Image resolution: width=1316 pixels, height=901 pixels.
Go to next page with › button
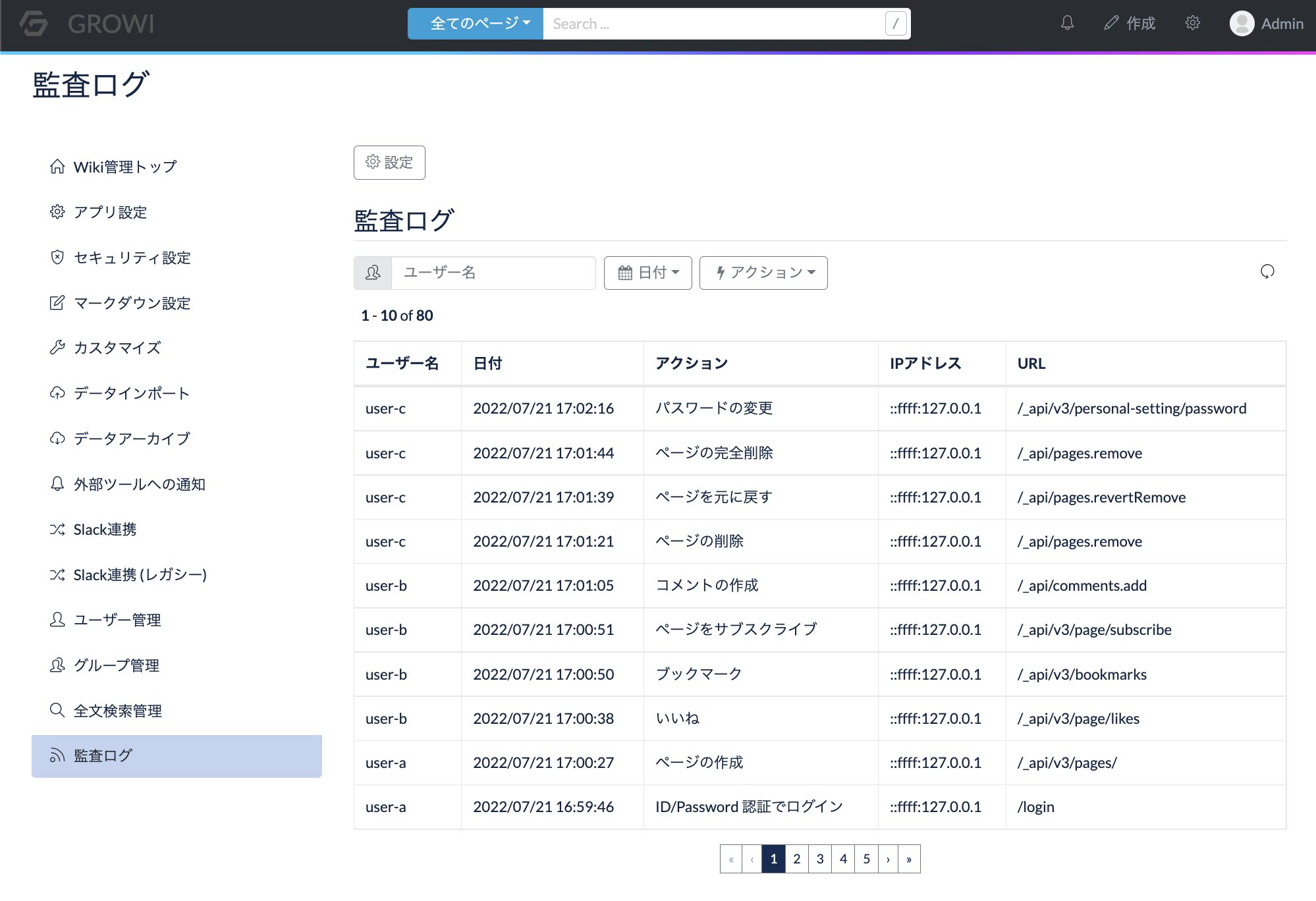(x=888, y=859)
